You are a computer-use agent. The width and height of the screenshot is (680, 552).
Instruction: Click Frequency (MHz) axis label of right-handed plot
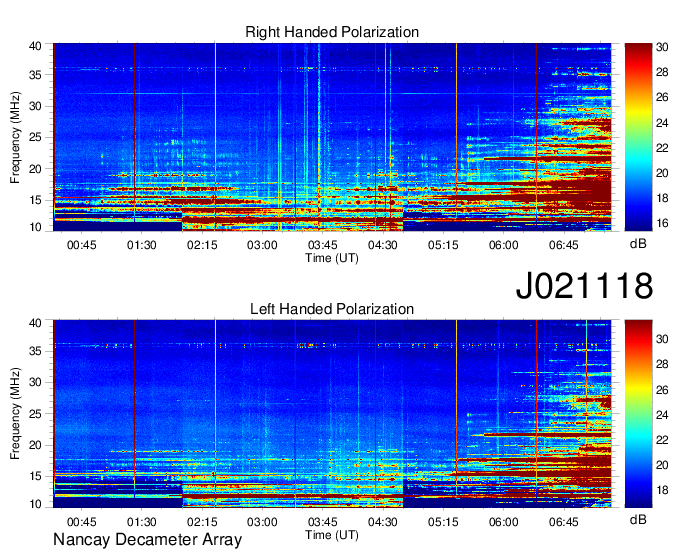click(x=15, y=137)
